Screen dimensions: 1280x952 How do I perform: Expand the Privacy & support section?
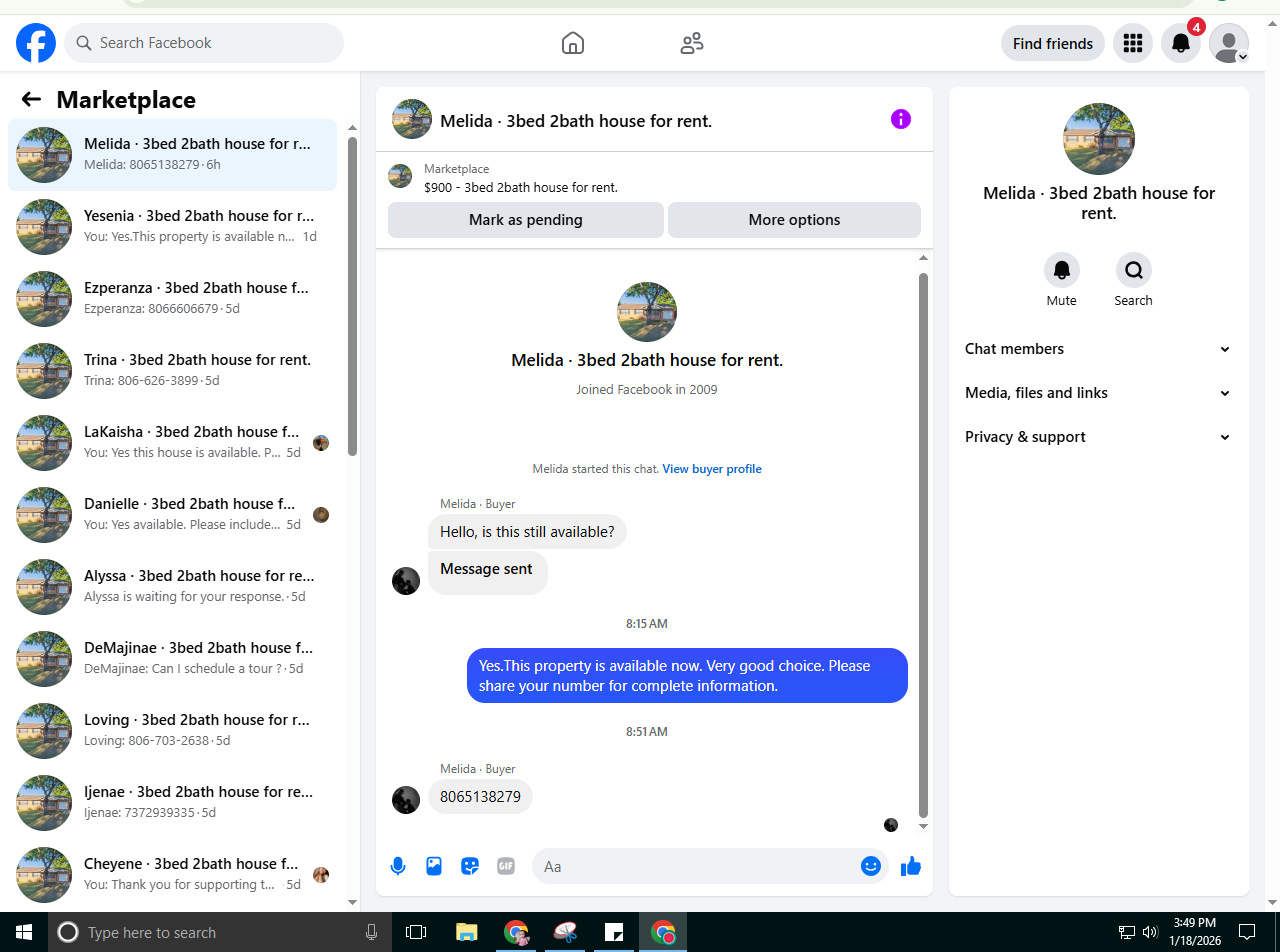(x=1099, y=437)
